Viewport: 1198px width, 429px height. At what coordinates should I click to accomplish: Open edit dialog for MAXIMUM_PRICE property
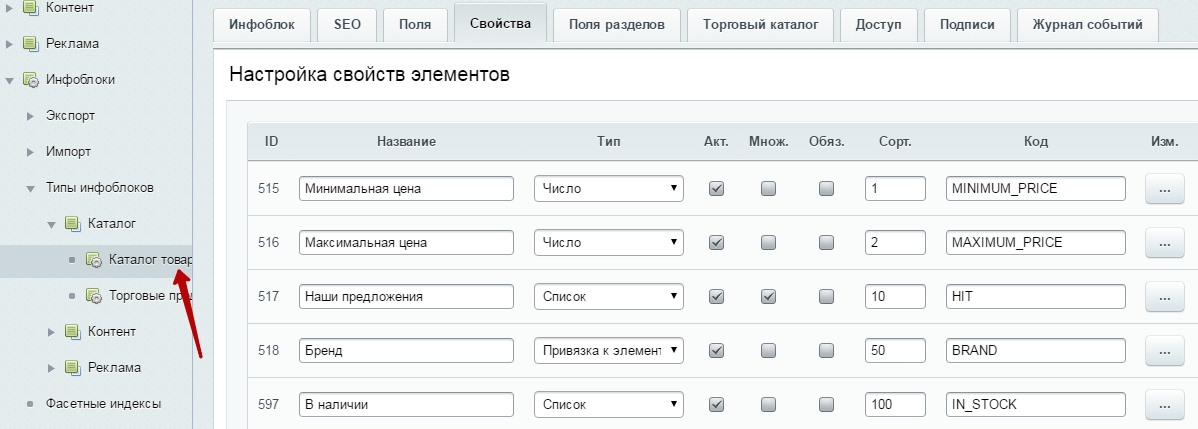click(x=1164, y=243)
